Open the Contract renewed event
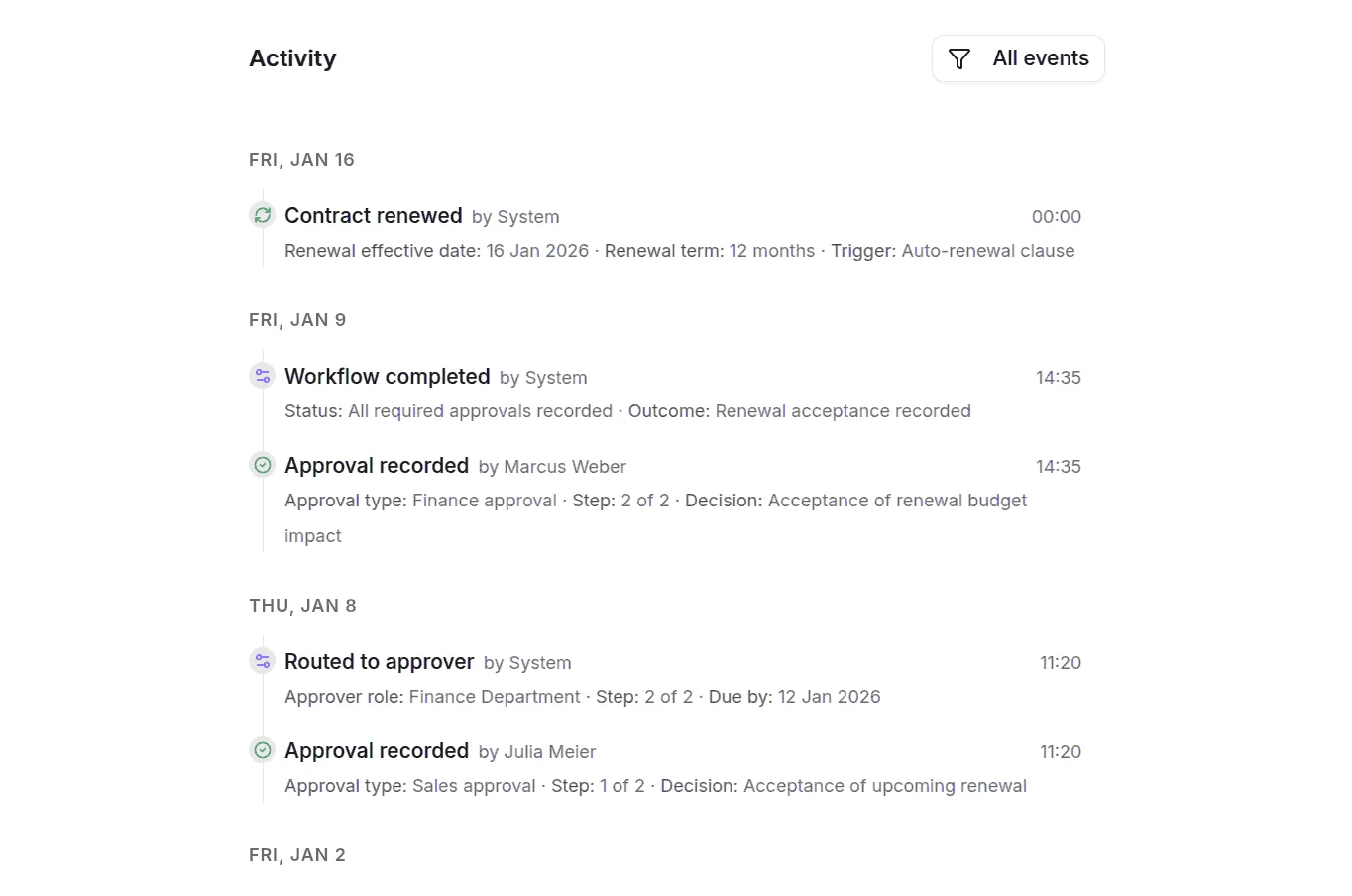Screen dimensions: 1352x896 [374, 215]
